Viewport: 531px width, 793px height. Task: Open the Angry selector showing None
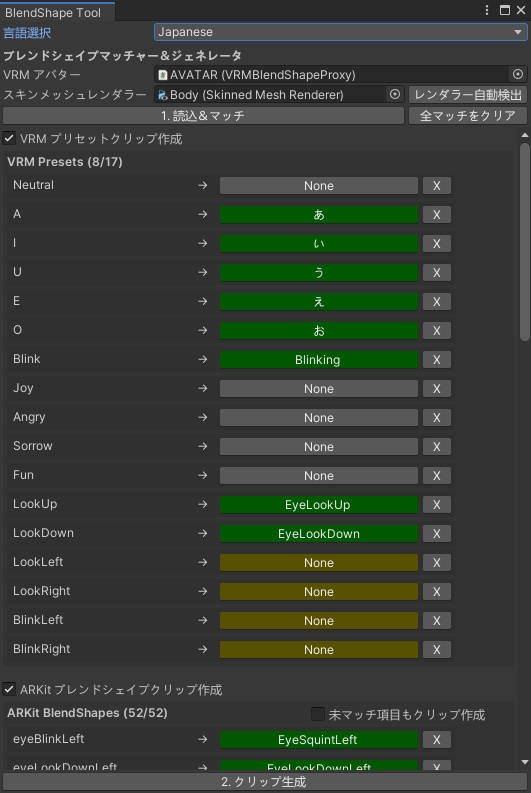coord(319,418)
